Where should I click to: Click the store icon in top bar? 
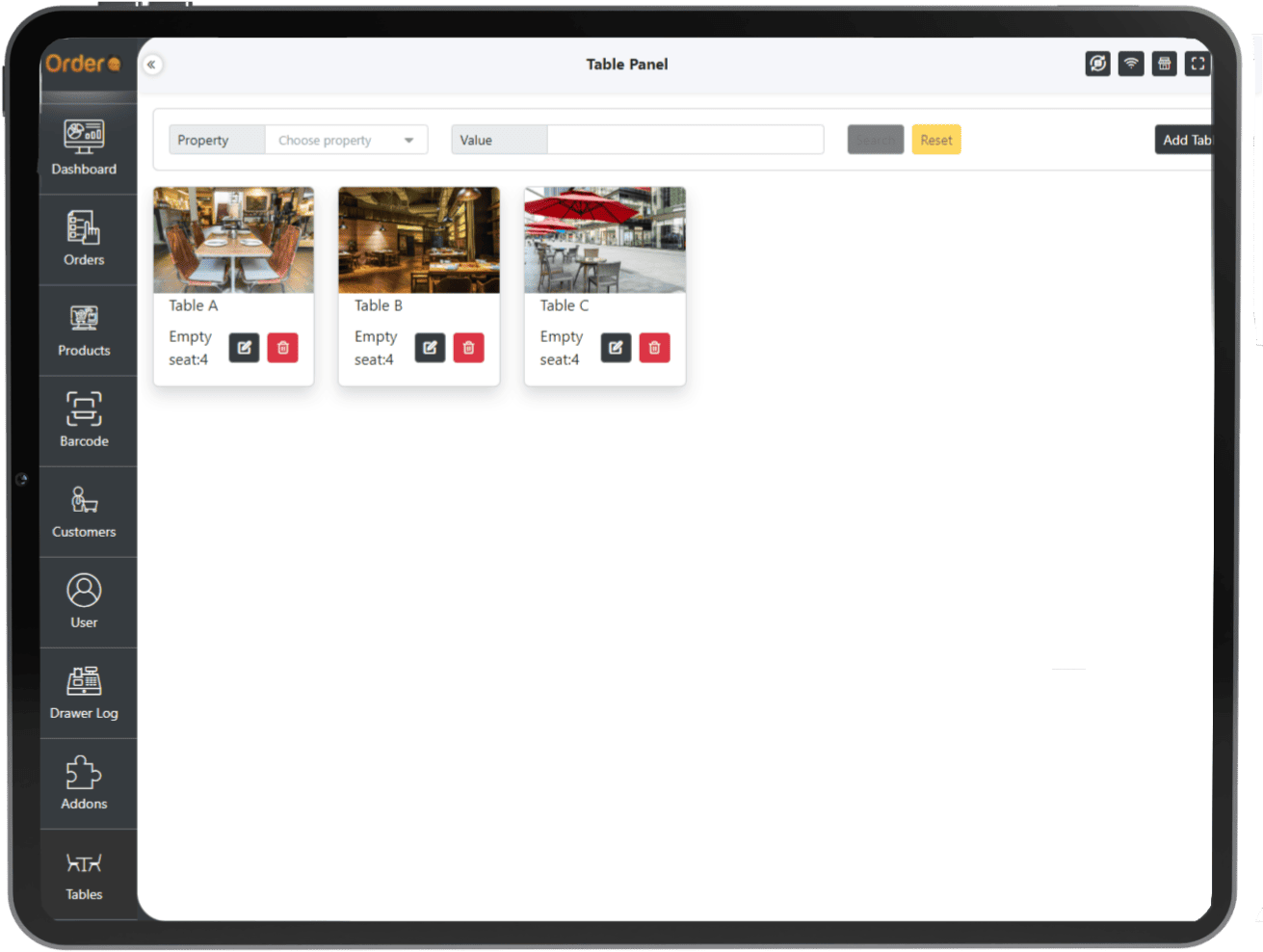click(1165, 64)
